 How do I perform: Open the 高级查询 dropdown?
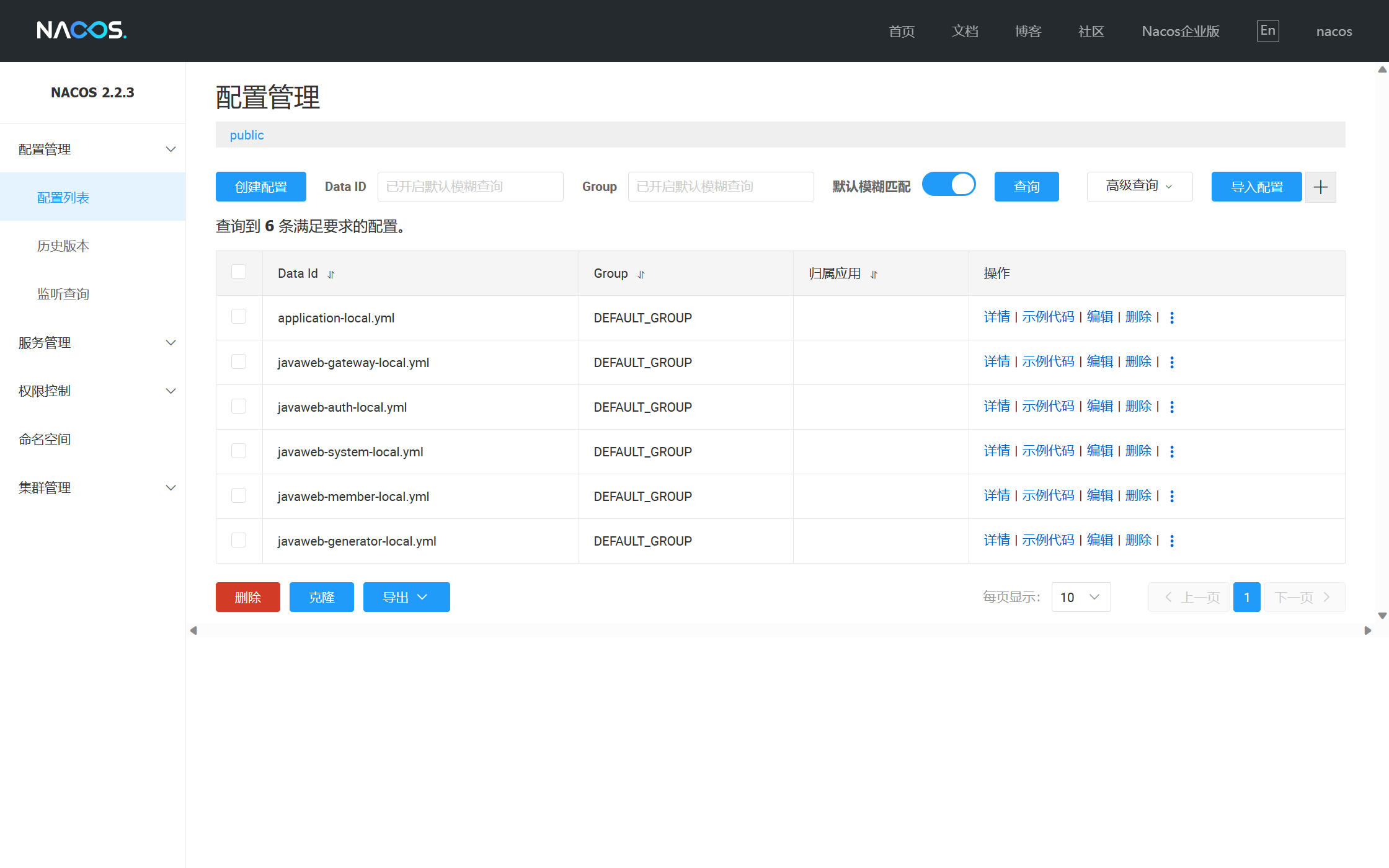(x=1139, y=186)
